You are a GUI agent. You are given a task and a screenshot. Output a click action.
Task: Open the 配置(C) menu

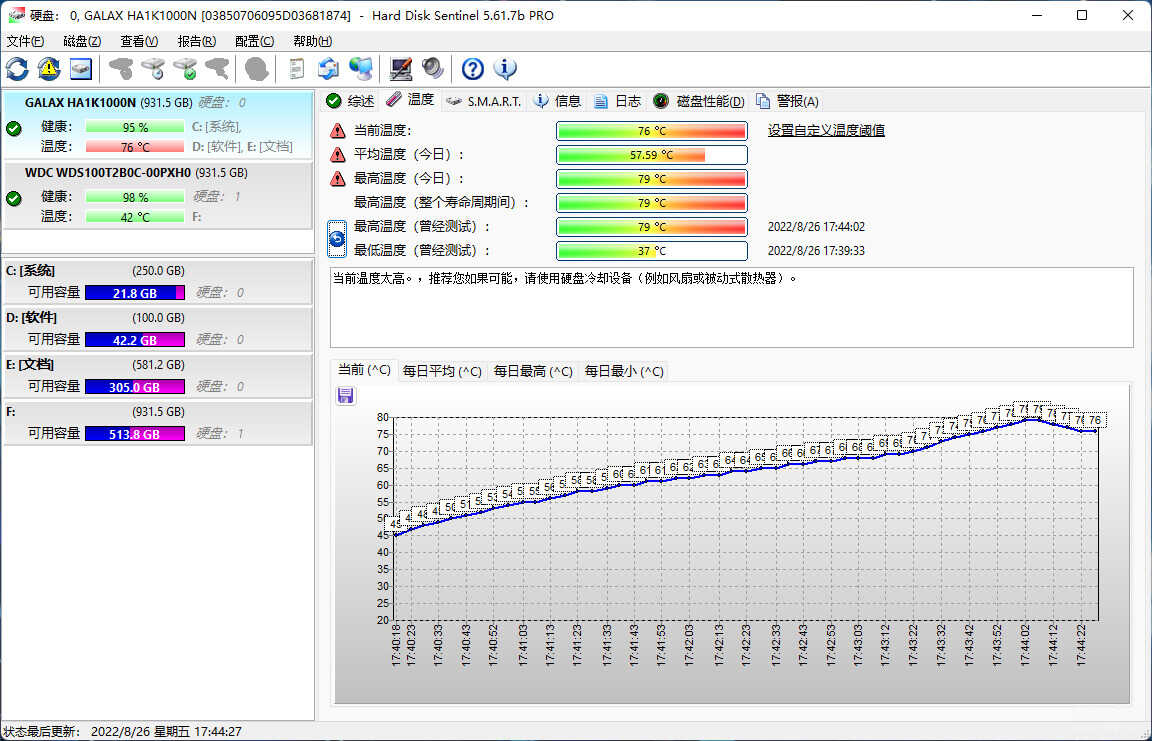click(x=255, y=41)
